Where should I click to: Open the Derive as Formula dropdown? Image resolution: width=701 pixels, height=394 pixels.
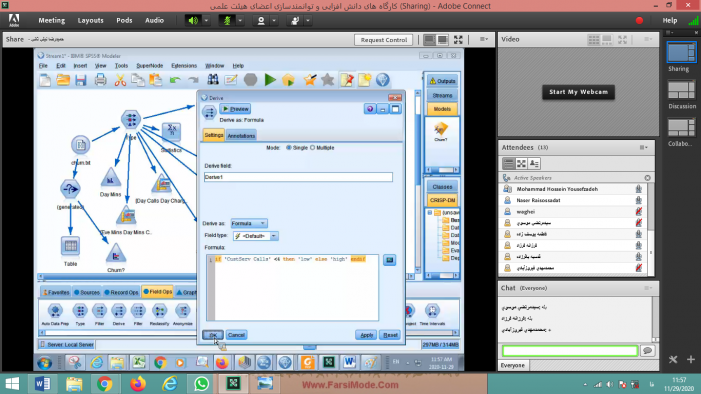249,223
